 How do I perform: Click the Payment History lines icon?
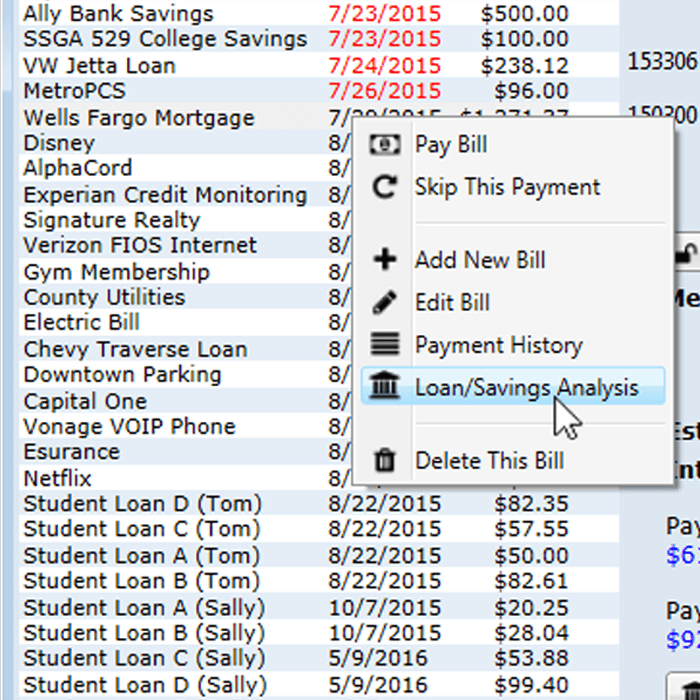[384, 344]
